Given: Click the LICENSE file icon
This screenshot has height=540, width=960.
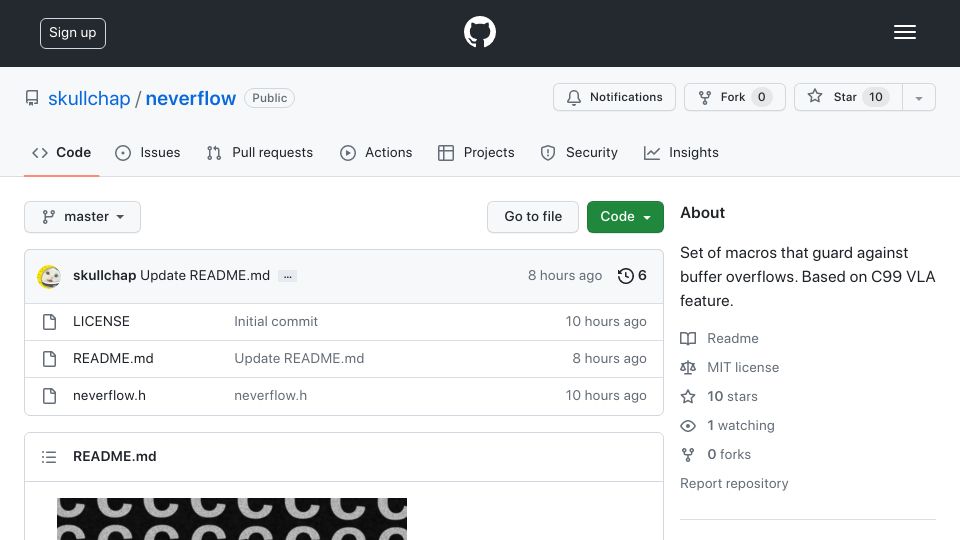Looking at the screenshot, I should (x=50, y=321).
